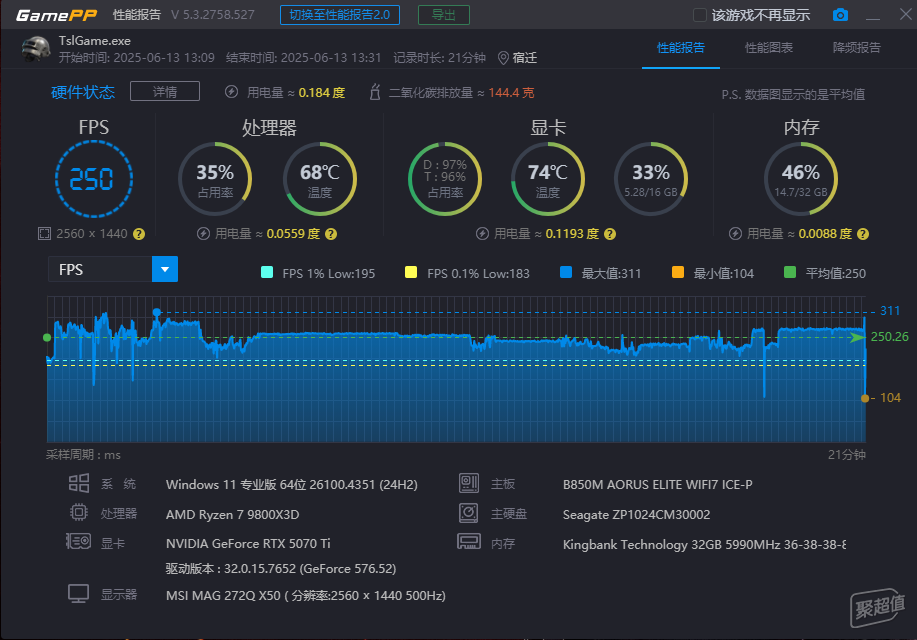Screen dimensions: 917x640
Task: Click the 导出 export button
Action: 444,15
